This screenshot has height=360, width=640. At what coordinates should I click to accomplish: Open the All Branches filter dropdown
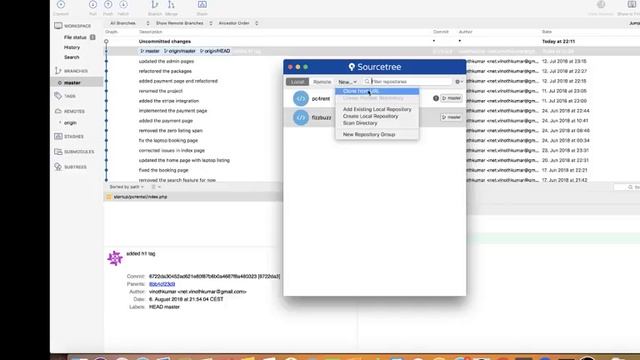(x=129, y=23)
